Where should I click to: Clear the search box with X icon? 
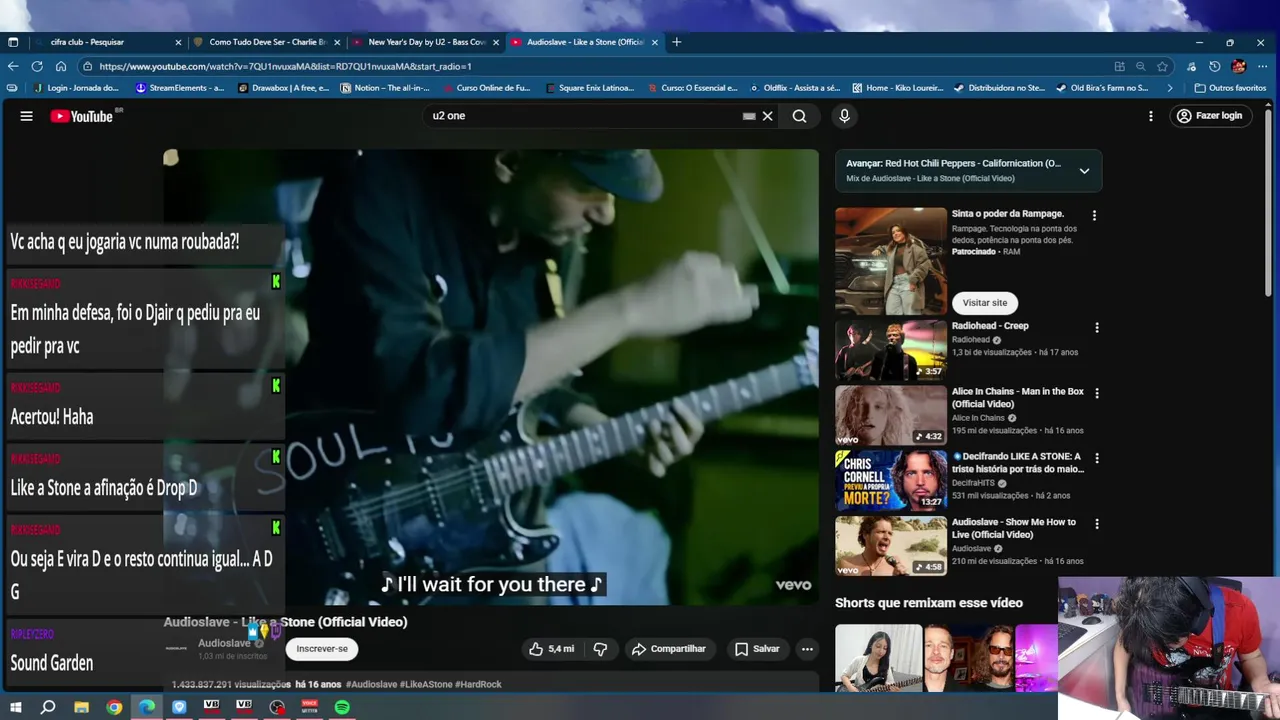tap(768, 116)
